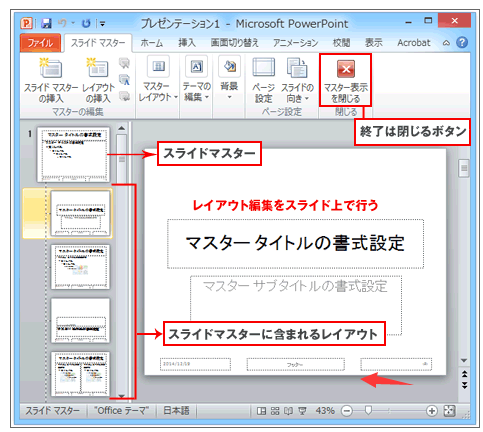Collapse the ribbon with the chevron icon
This screenshot has height=432, width=483.
point(446,43)
